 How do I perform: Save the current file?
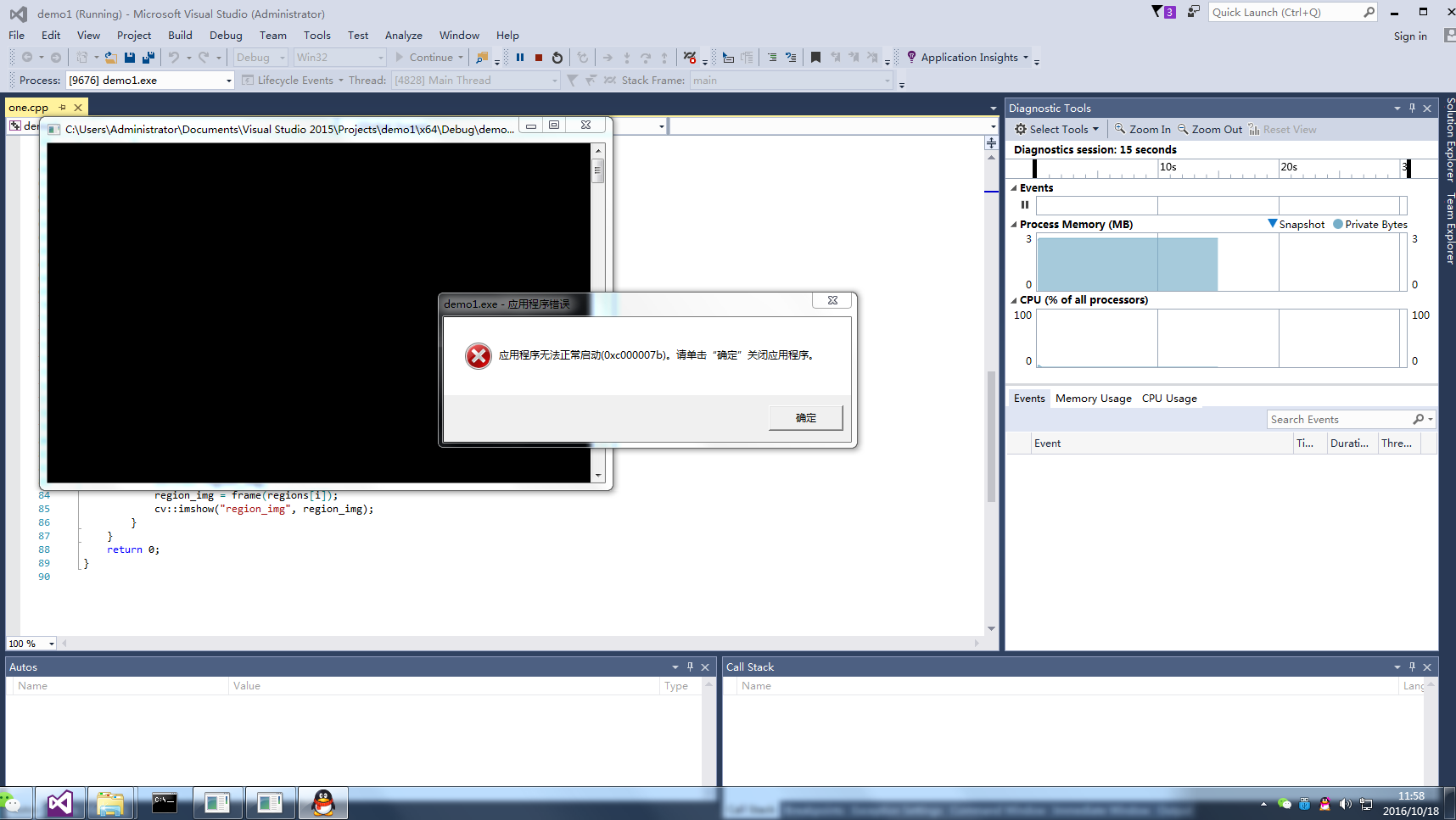(130, 58)
